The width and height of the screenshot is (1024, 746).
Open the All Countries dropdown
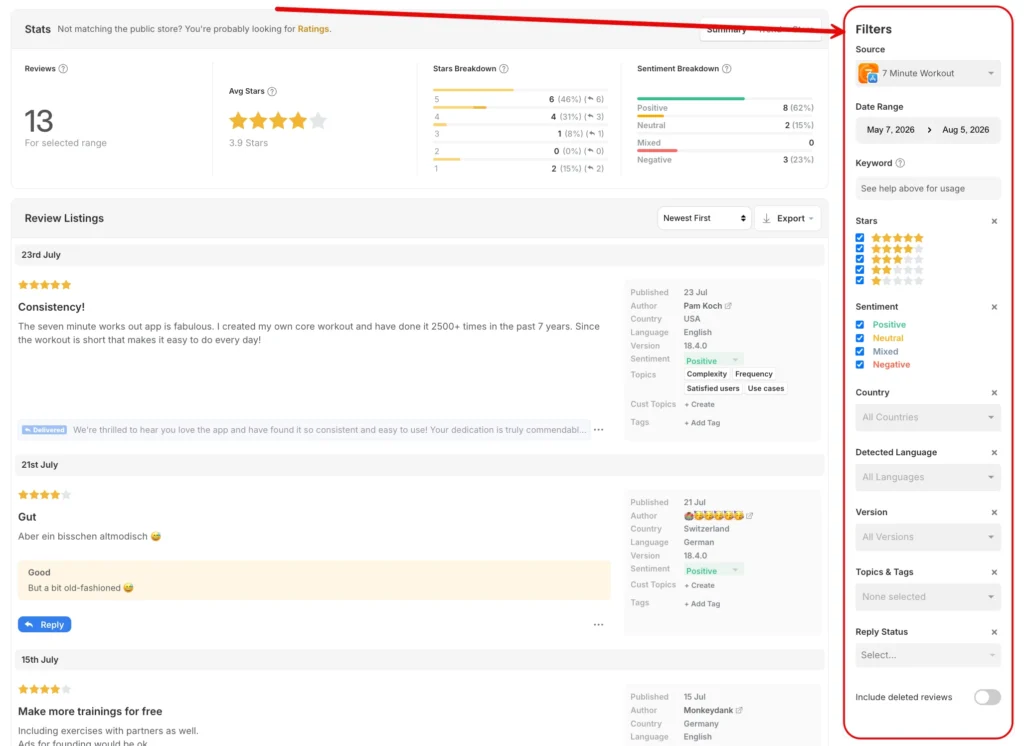927,417
